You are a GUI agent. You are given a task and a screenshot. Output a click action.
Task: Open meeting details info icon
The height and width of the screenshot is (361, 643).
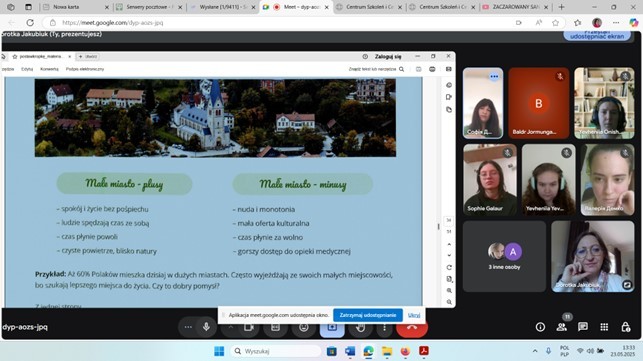pos(540,327)
